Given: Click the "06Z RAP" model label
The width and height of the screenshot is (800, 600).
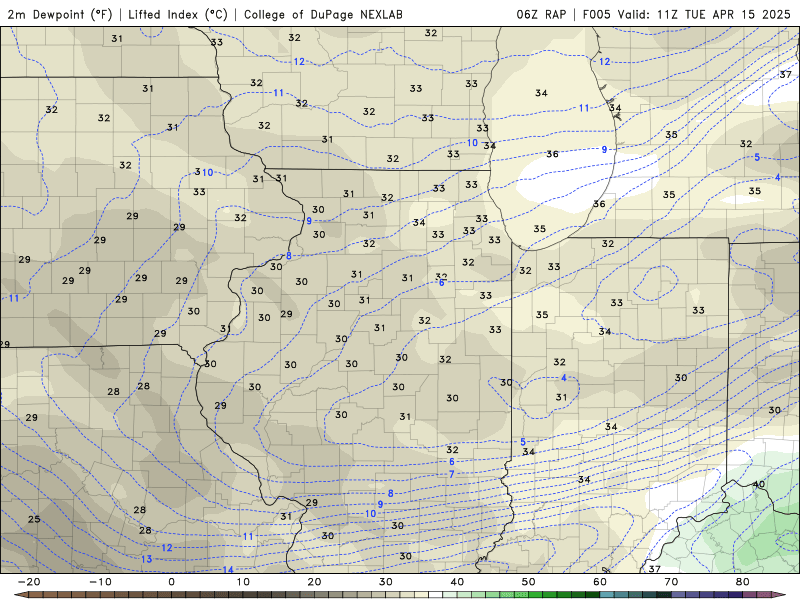Looking at the screenshot, I should coord(541,14).
